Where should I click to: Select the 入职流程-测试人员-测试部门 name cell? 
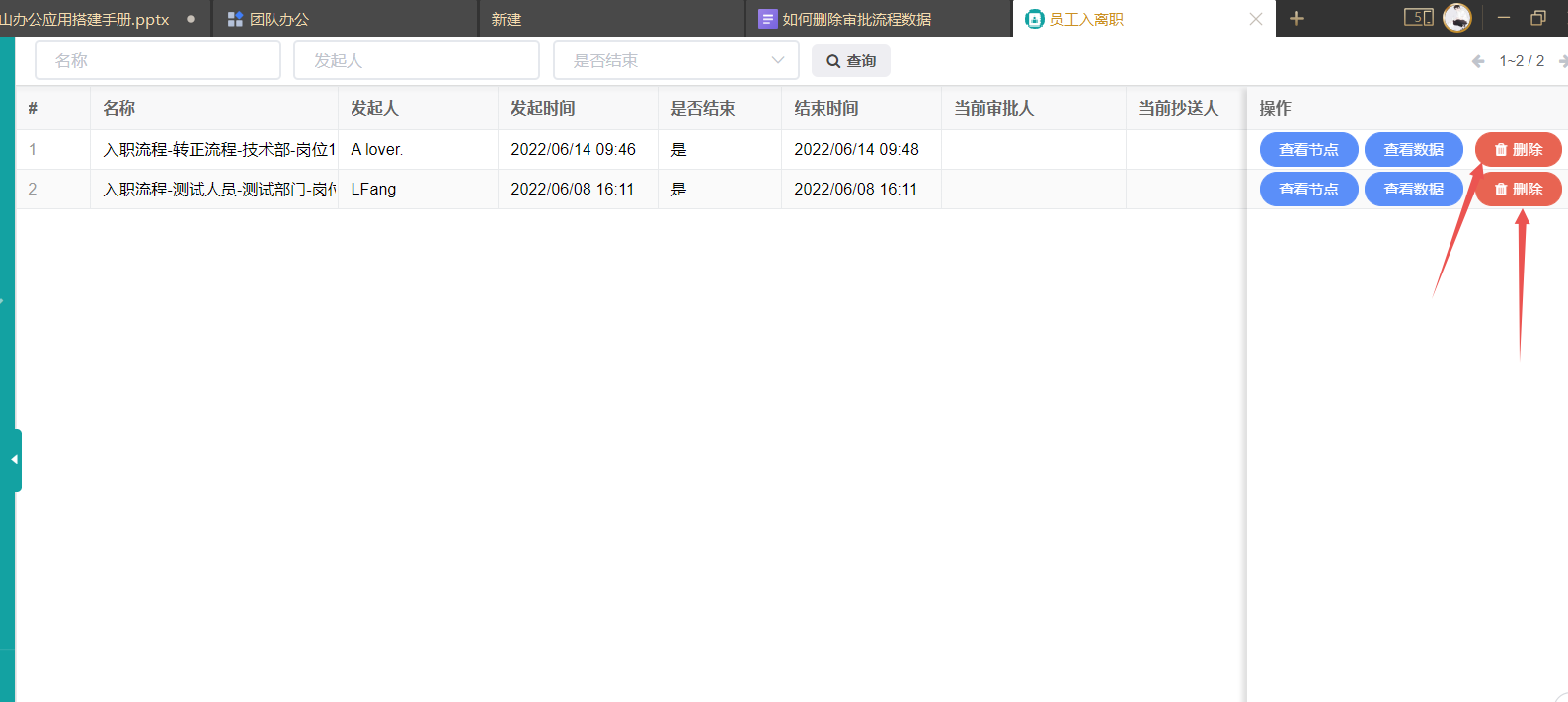(x=214, y=190)
